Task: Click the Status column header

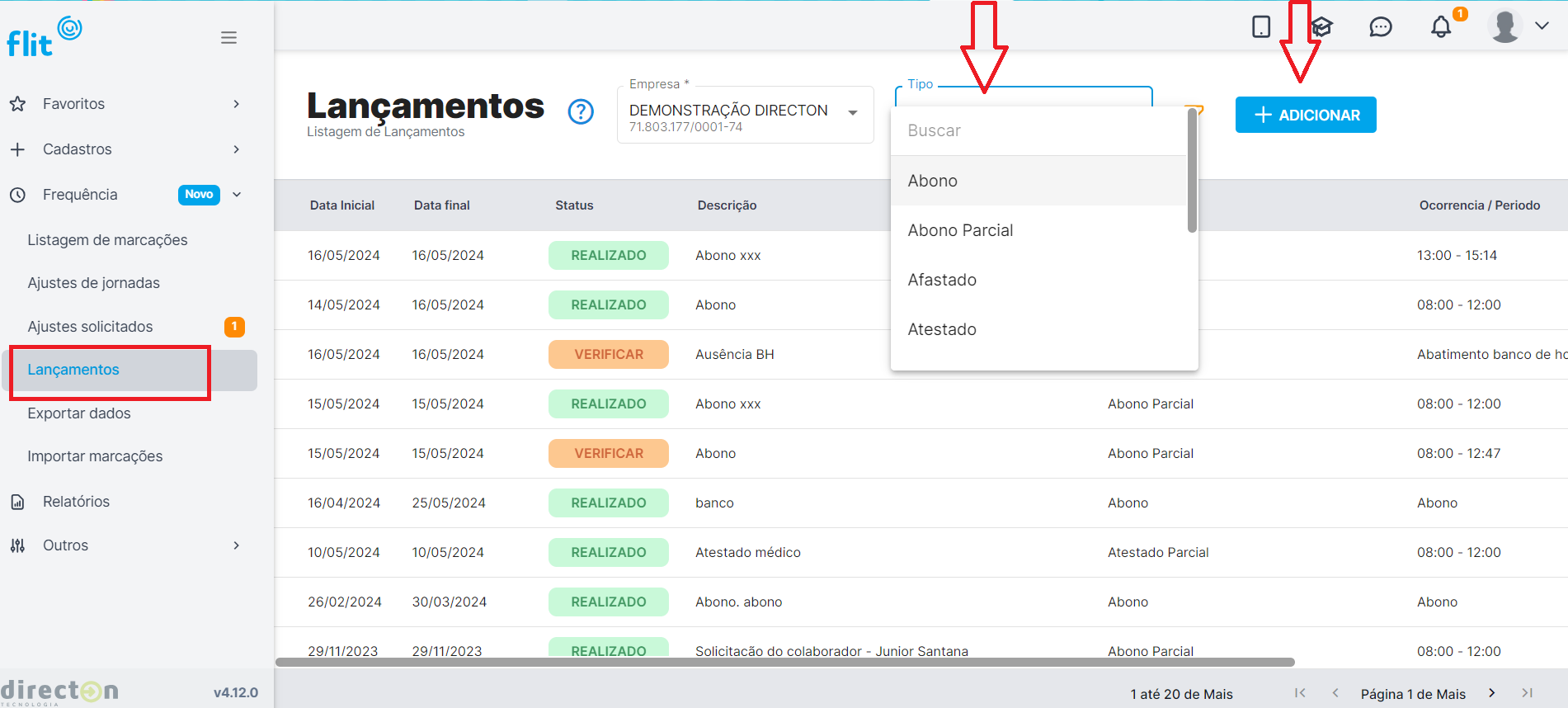Action: pos(574,205)
